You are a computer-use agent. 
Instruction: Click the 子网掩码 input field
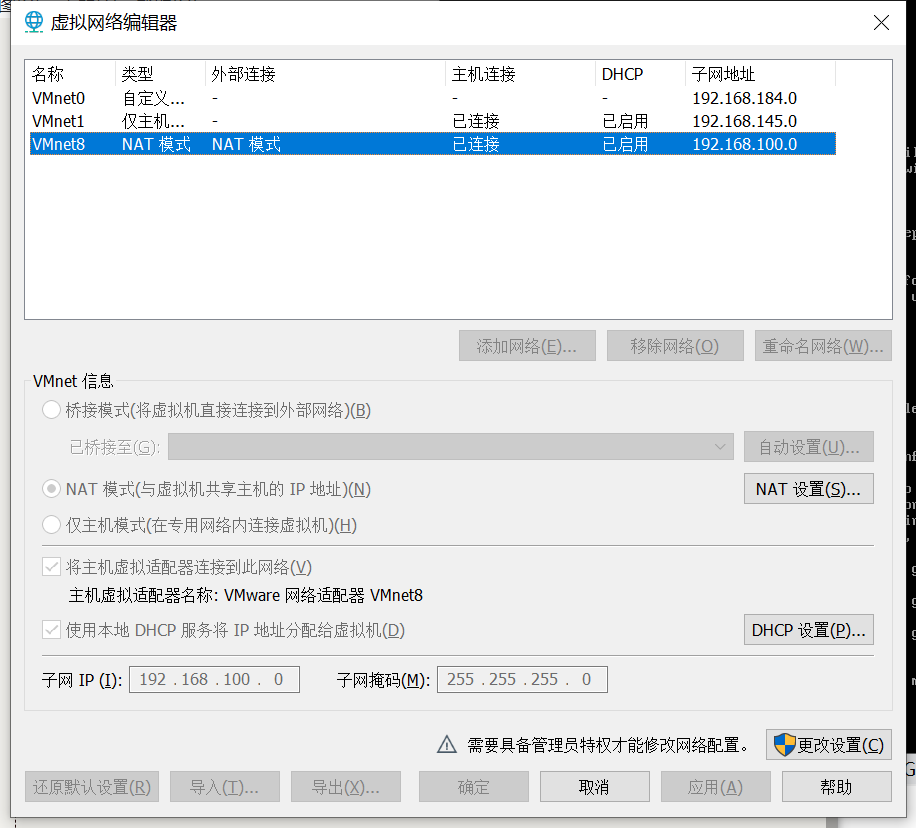[x=522, y=680]
